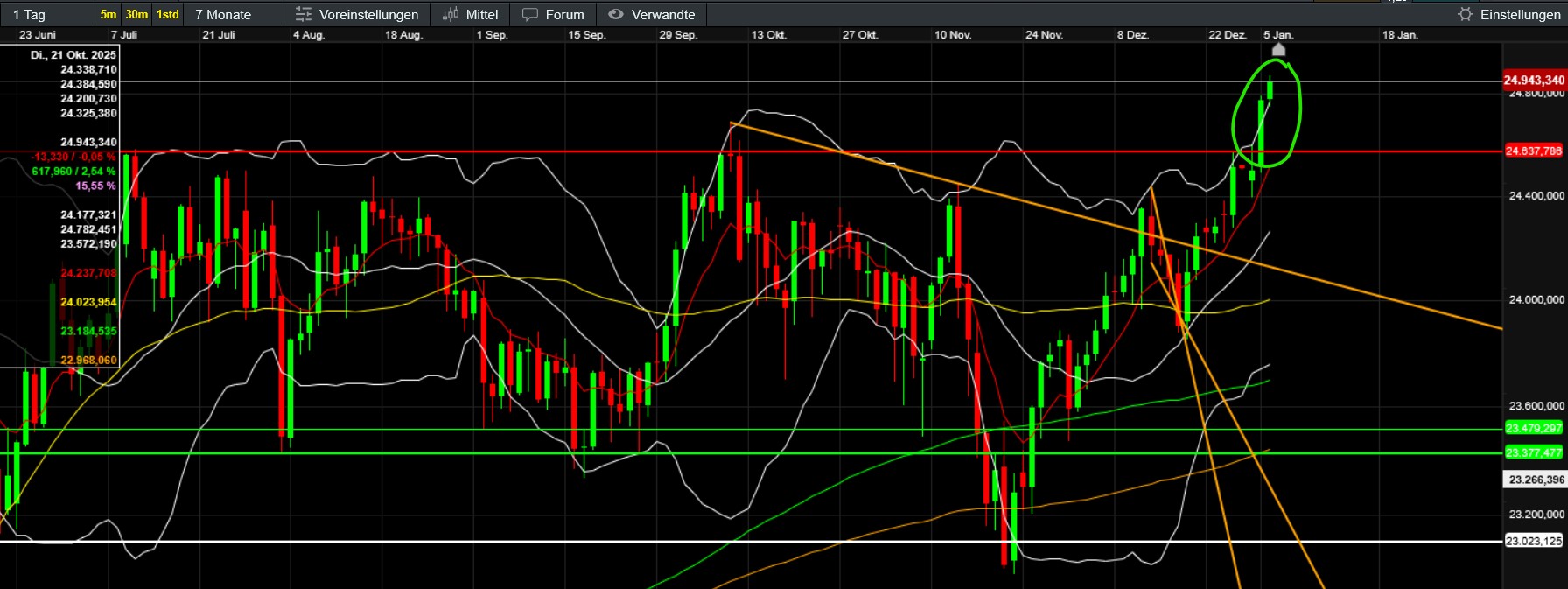The width and height of the screenshot is (1568, 589).
Task: Switch to the 5m timeframe
Action: coord(108,14)
